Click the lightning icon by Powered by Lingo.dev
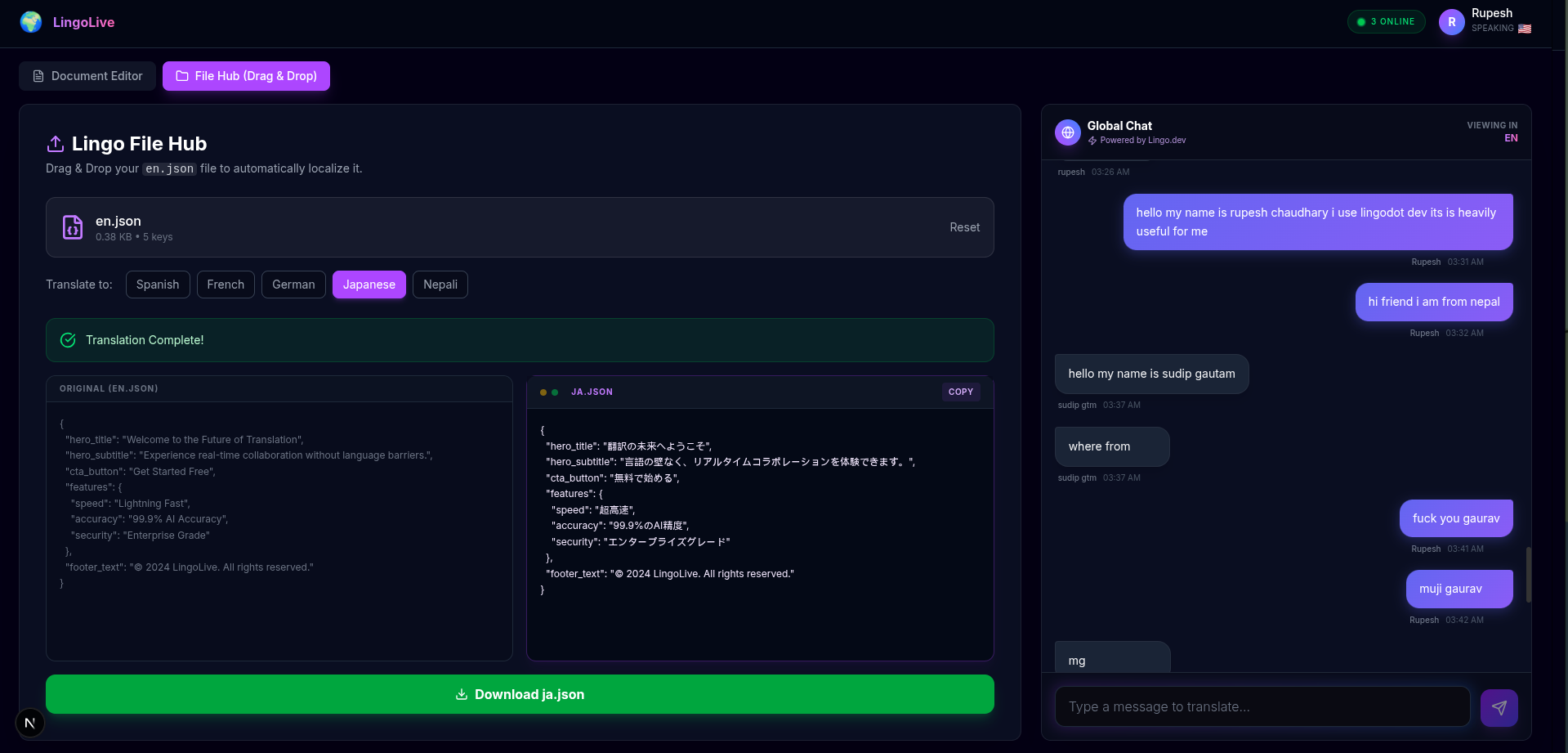Screen dimensions: 1568x753 pos(1092,141)
